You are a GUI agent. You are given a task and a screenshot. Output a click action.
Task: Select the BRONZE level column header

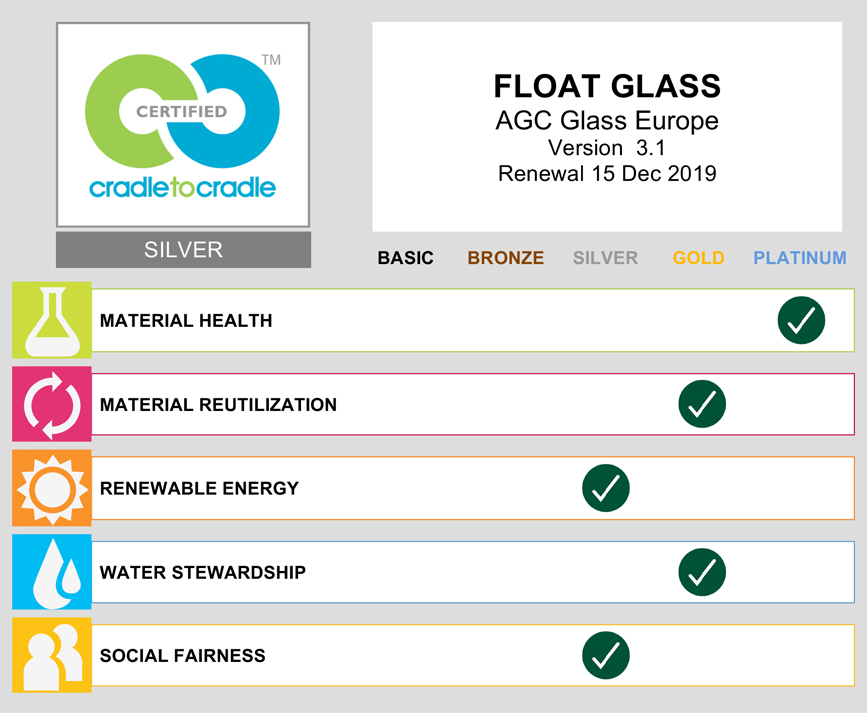coord(506,258)
